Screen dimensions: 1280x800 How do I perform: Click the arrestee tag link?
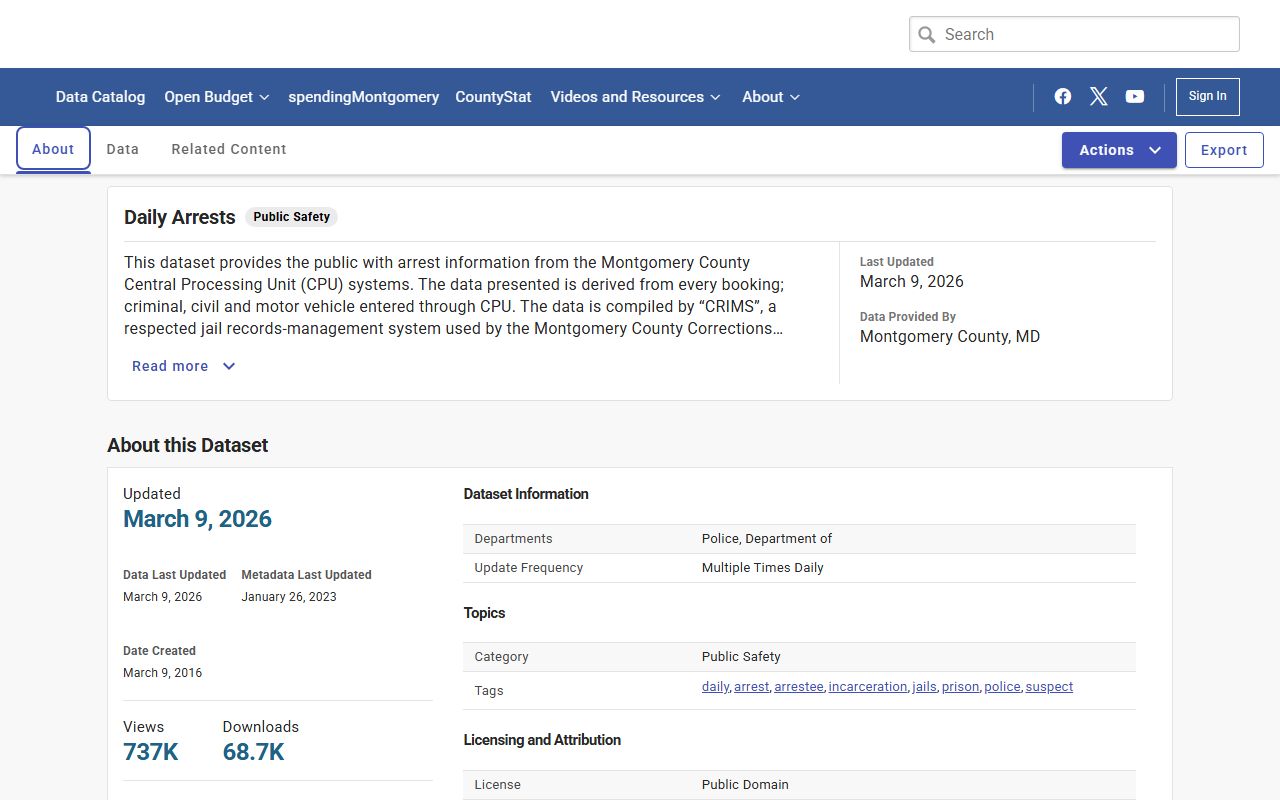click(x=798, y=687)
